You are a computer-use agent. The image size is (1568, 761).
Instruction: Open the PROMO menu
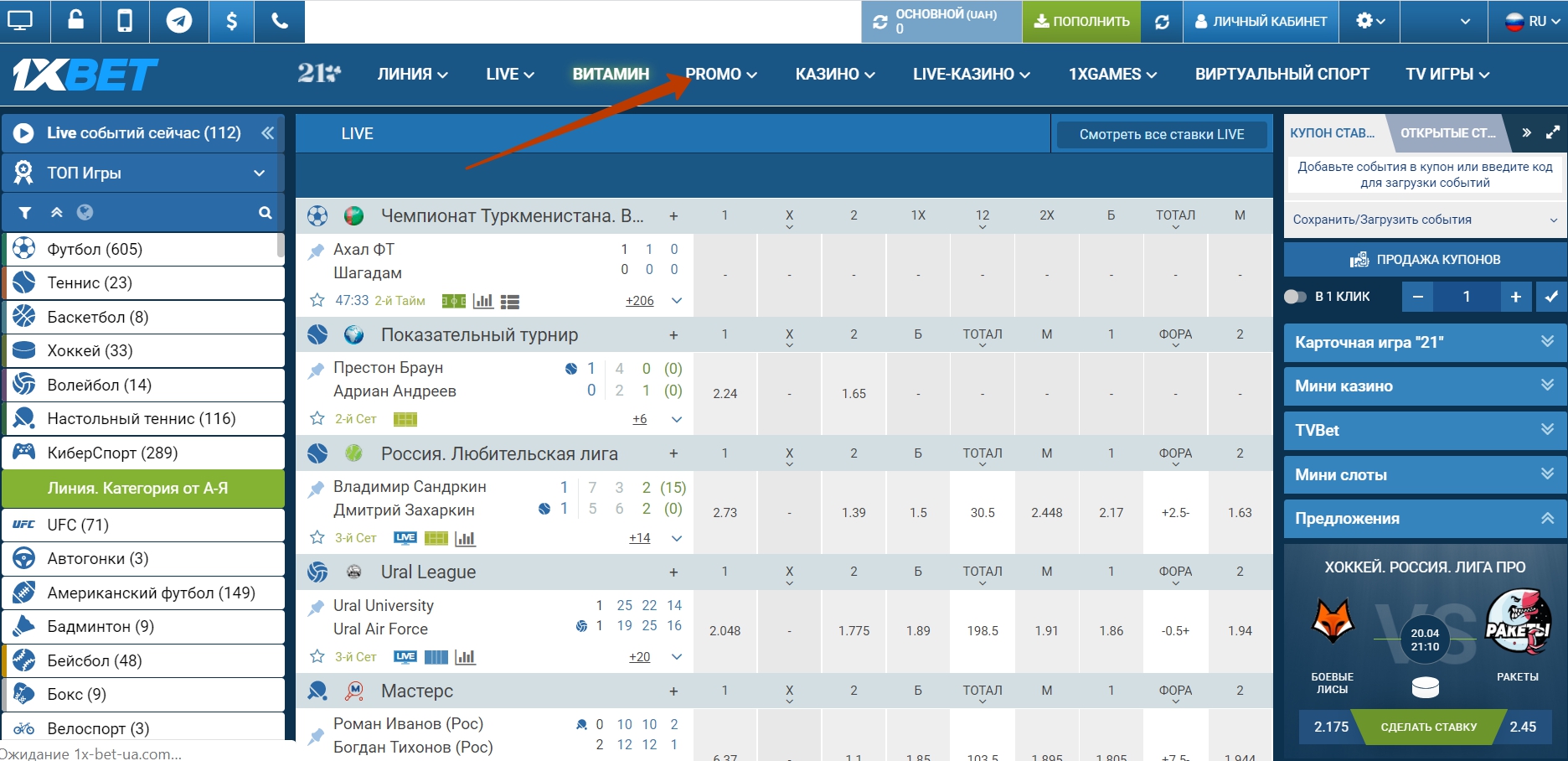tap(721, 74)
